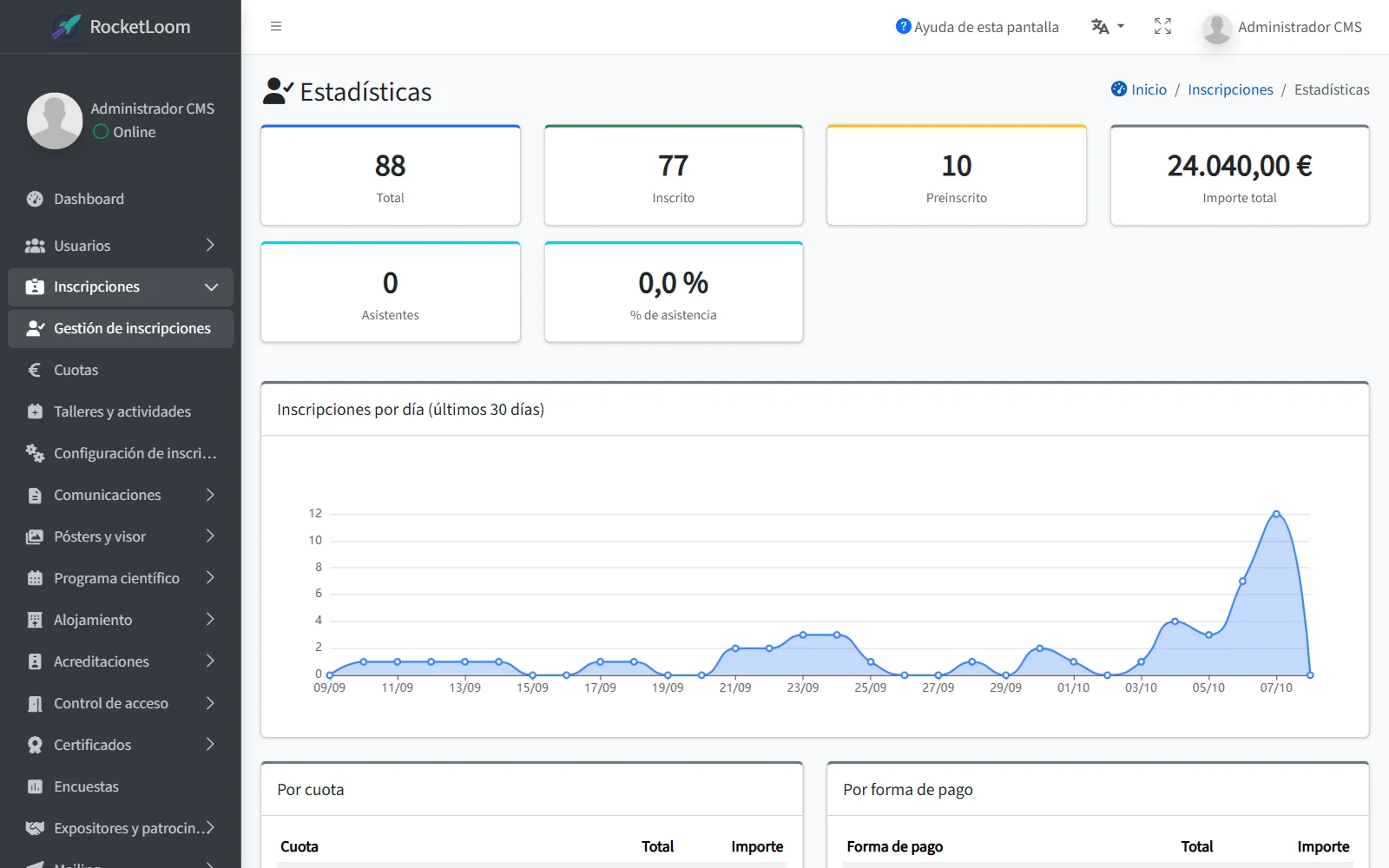Click the sidebar Administrador CMS profile picture
The height and width of the screenshot is (868, 1389).
tap(55, 121)
